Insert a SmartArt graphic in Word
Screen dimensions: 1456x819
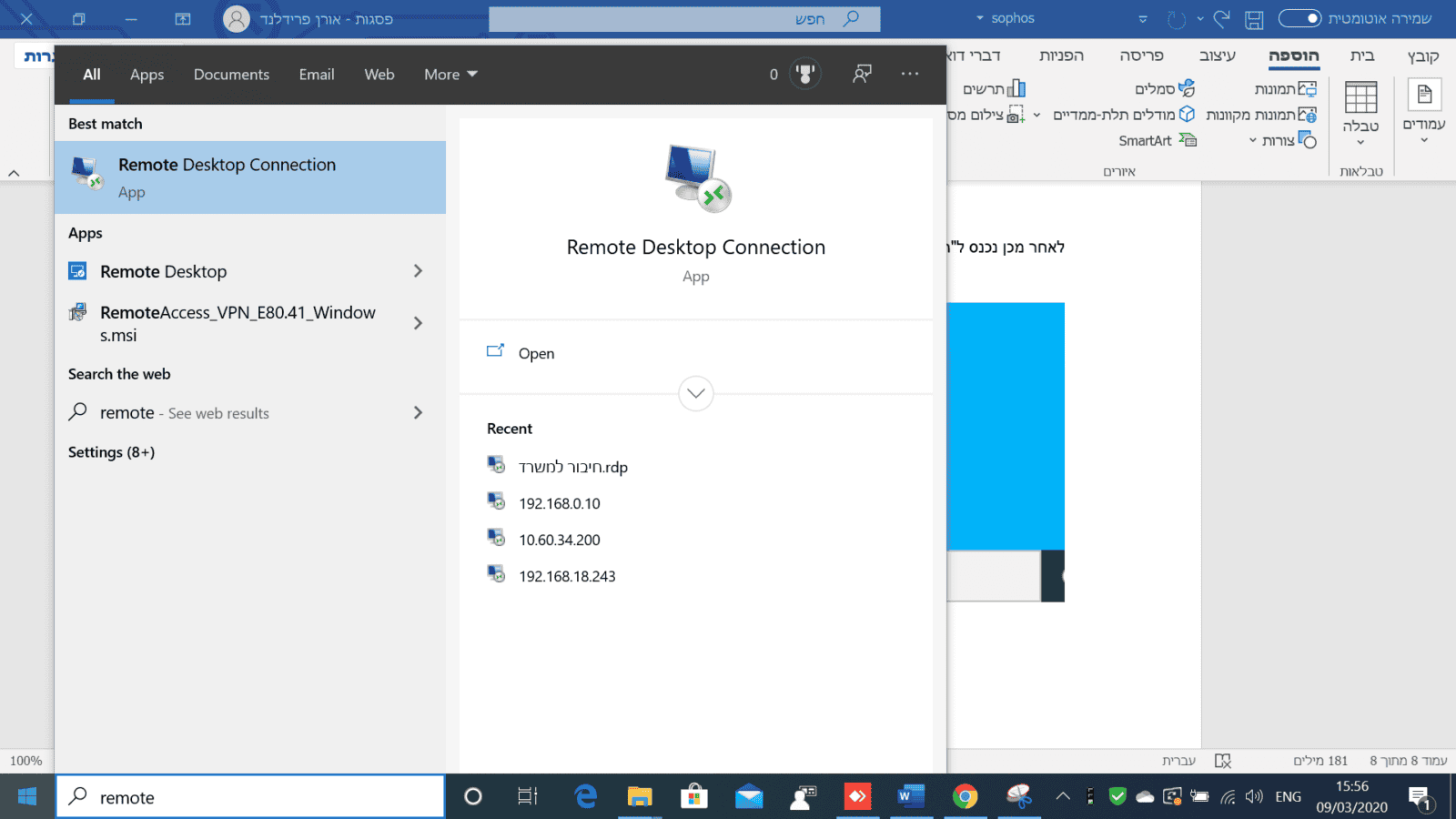[1158, 140]
